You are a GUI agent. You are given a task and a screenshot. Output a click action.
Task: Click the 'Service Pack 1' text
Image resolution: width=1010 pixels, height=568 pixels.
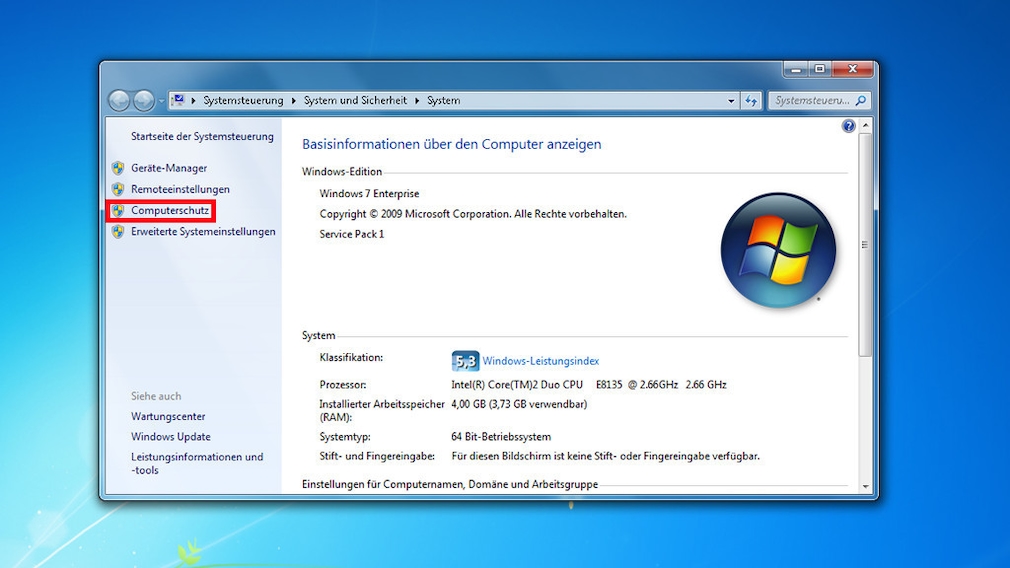pyautogui.click(x=352, y=234)
